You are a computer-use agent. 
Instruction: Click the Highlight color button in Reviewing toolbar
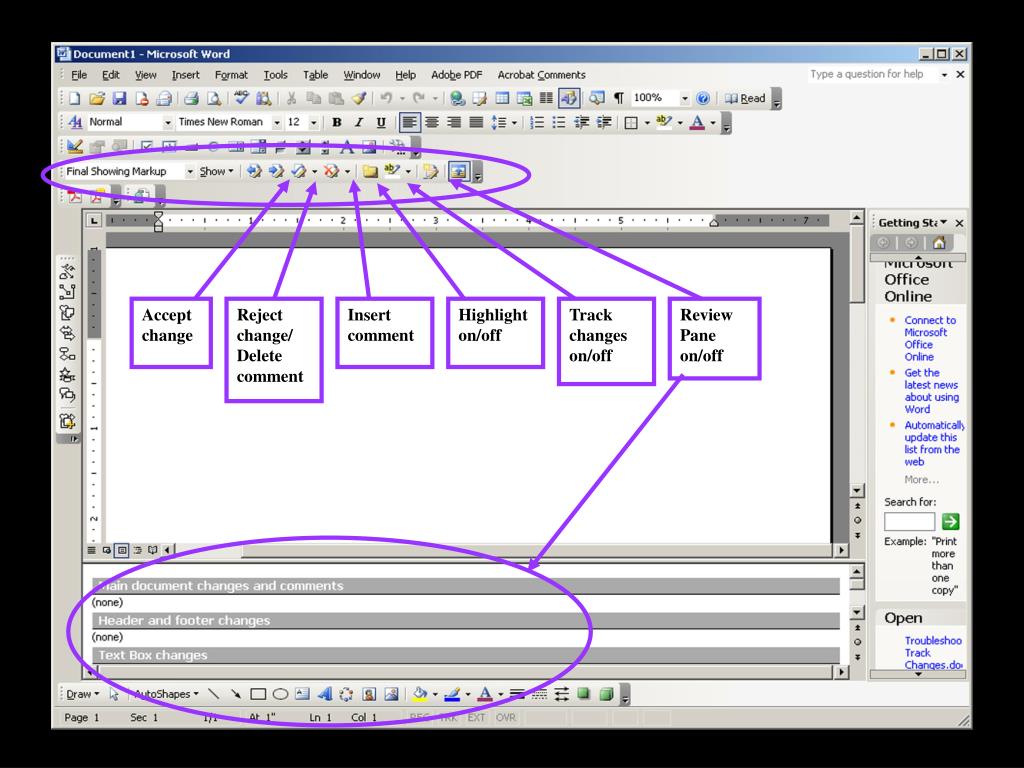click(392, 172)
